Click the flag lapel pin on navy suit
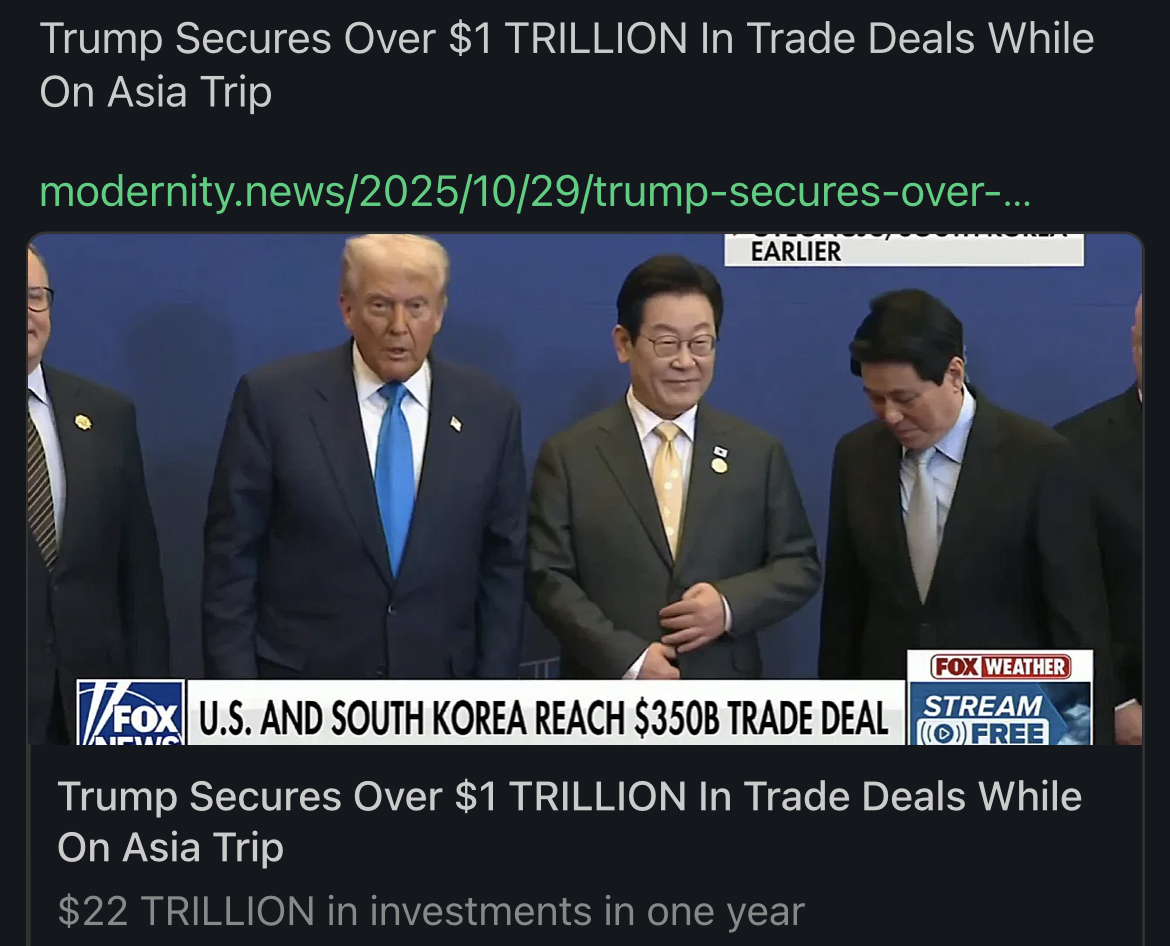Screen dimensions: 1170x946 point(456,424)
